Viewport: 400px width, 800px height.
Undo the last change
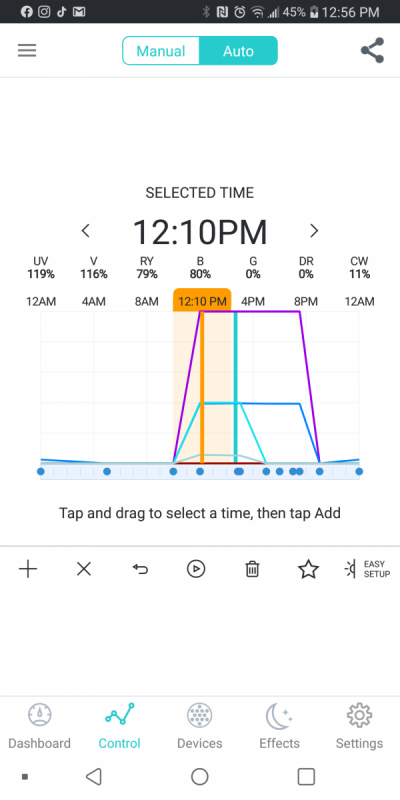140,569
